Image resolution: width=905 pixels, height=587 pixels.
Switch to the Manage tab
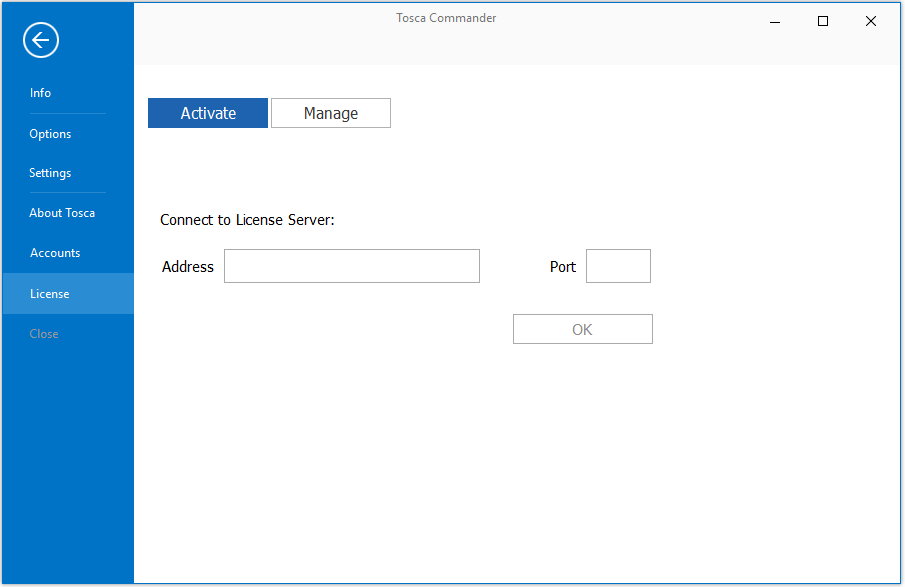pyautogui.click(x=331, y=113)
